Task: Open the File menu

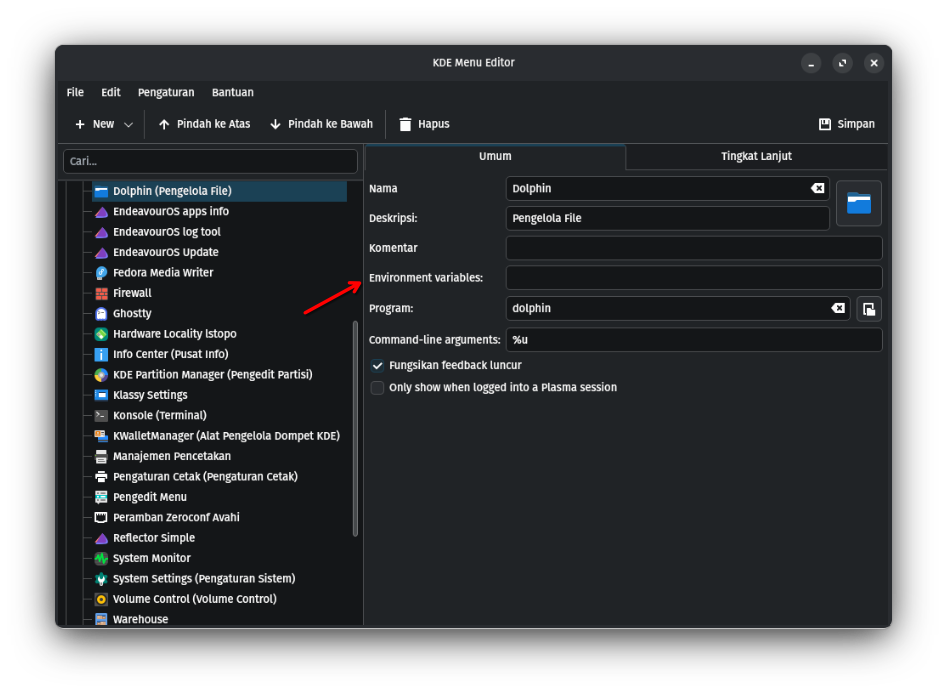Action: pos(75,92)
